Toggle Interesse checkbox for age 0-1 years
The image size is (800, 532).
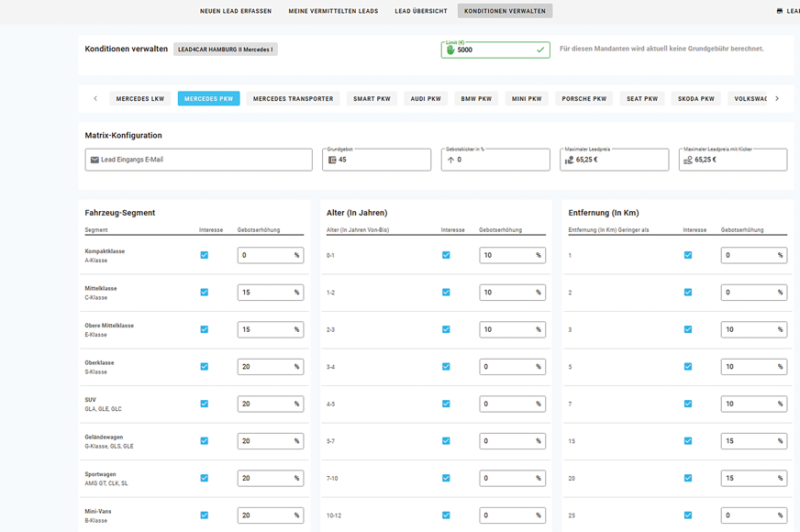click(x=446, y=255)
